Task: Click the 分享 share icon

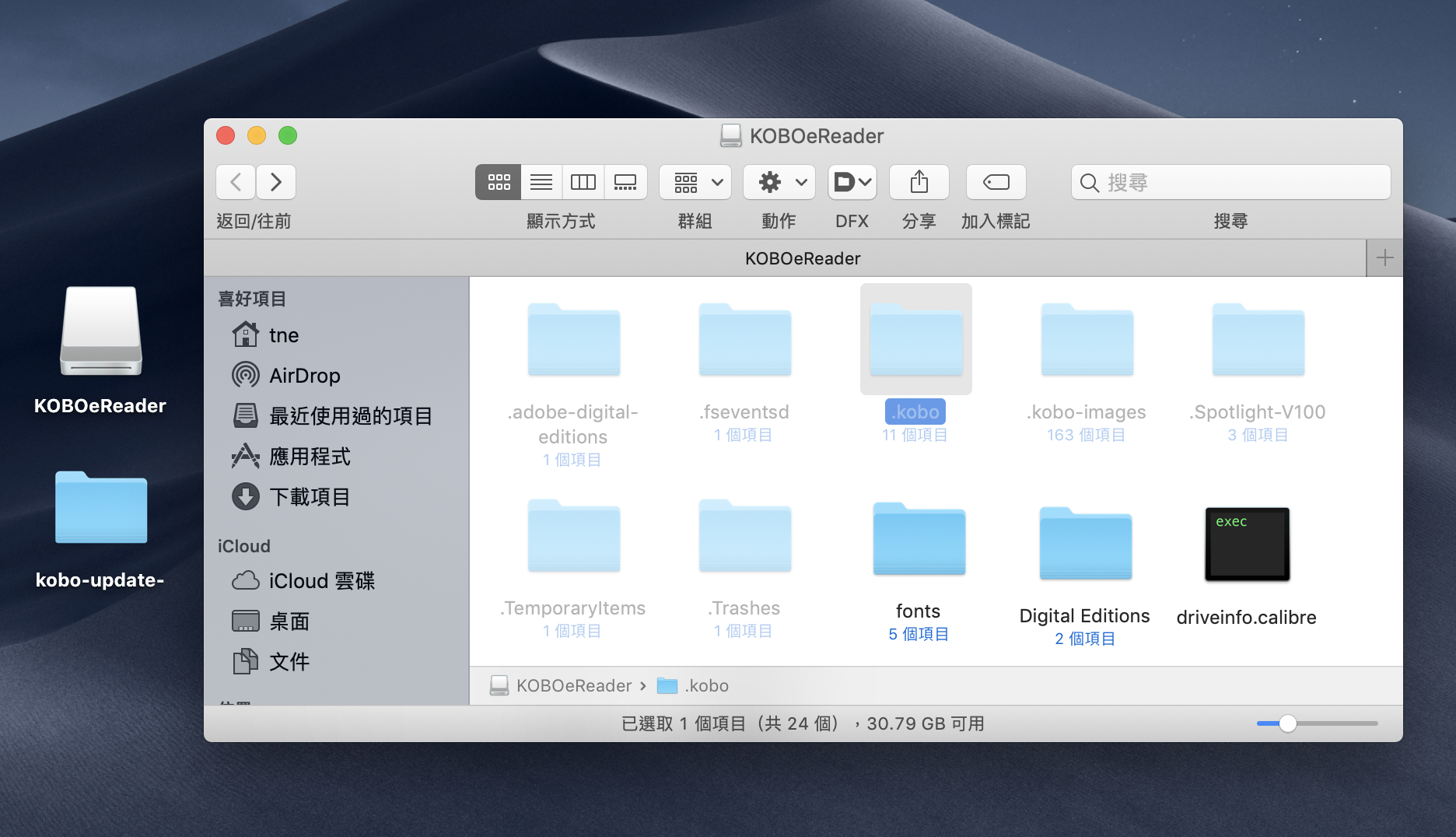Action: (919, 182)
